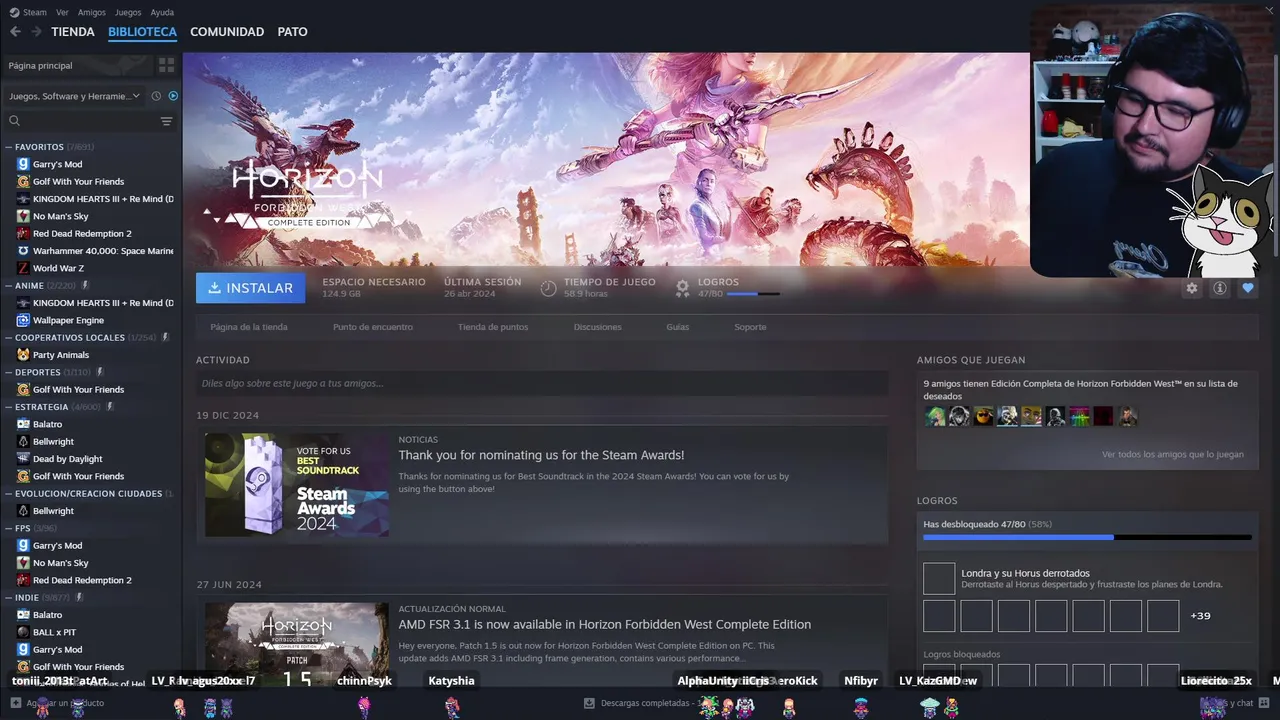This screenshot has width=1280, height=720.
Task: Open the completed downloads icon
Action: (589, 703)
